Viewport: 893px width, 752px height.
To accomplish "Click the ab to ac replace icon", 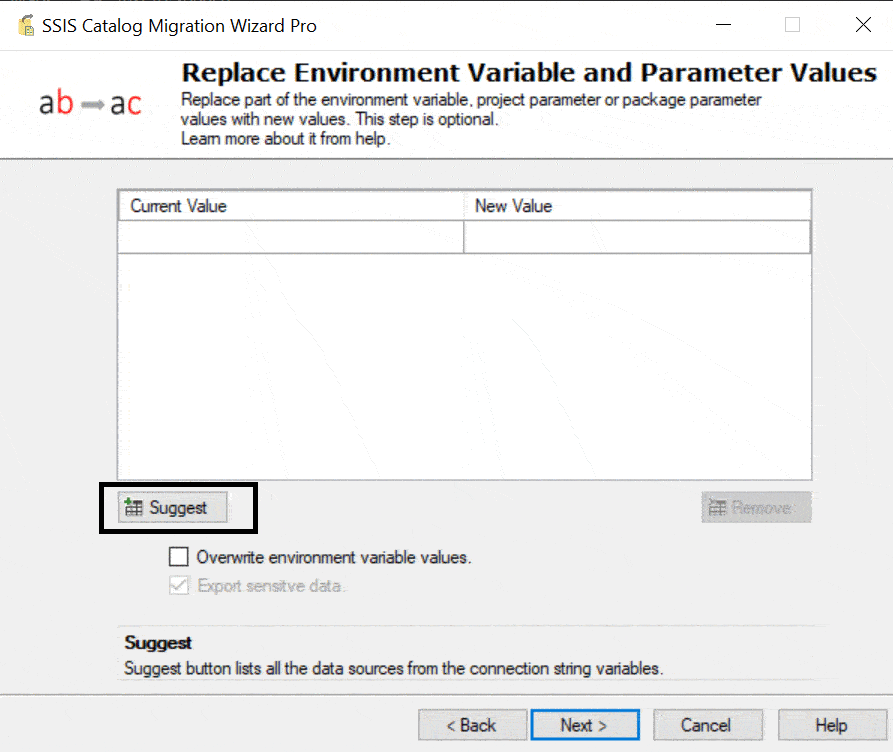I will (90, 103).
